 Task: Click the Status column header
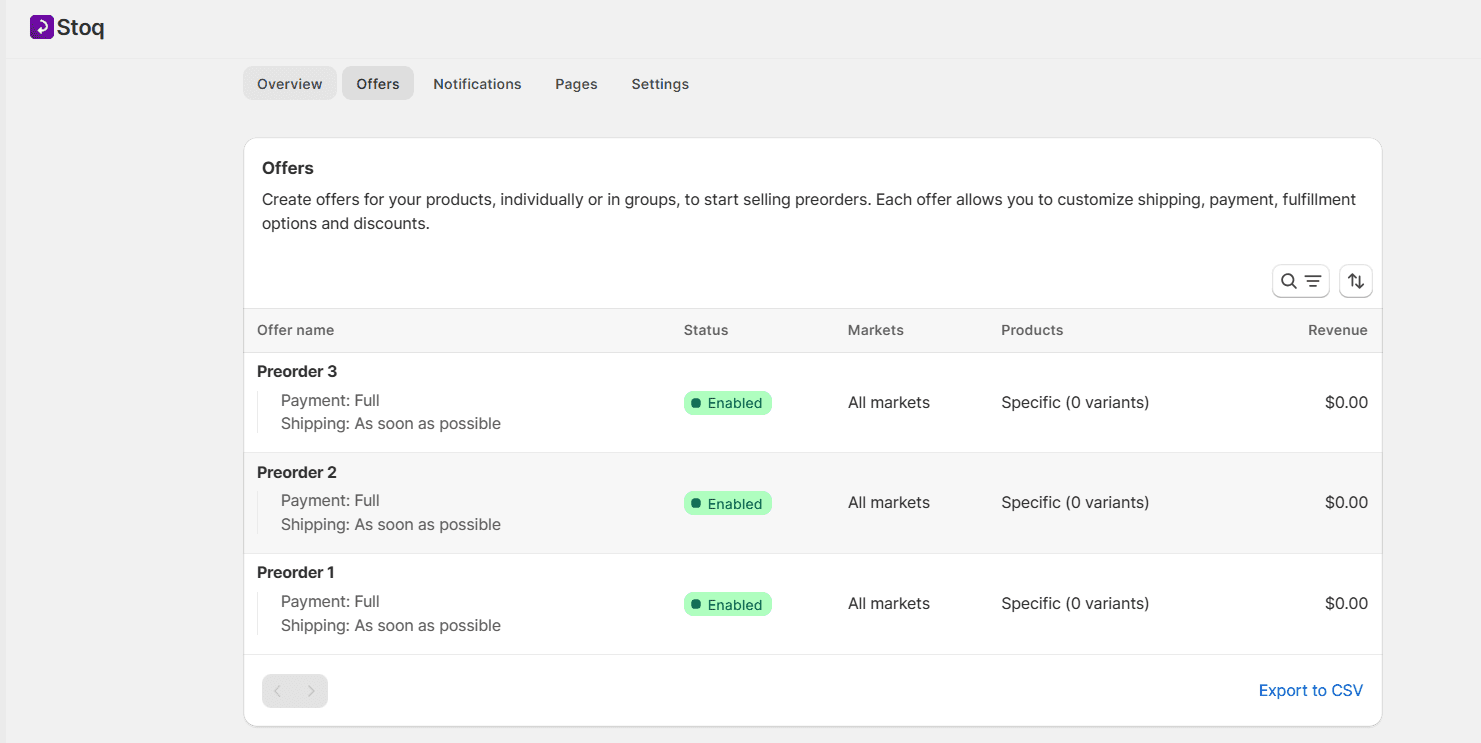point(706,330)
